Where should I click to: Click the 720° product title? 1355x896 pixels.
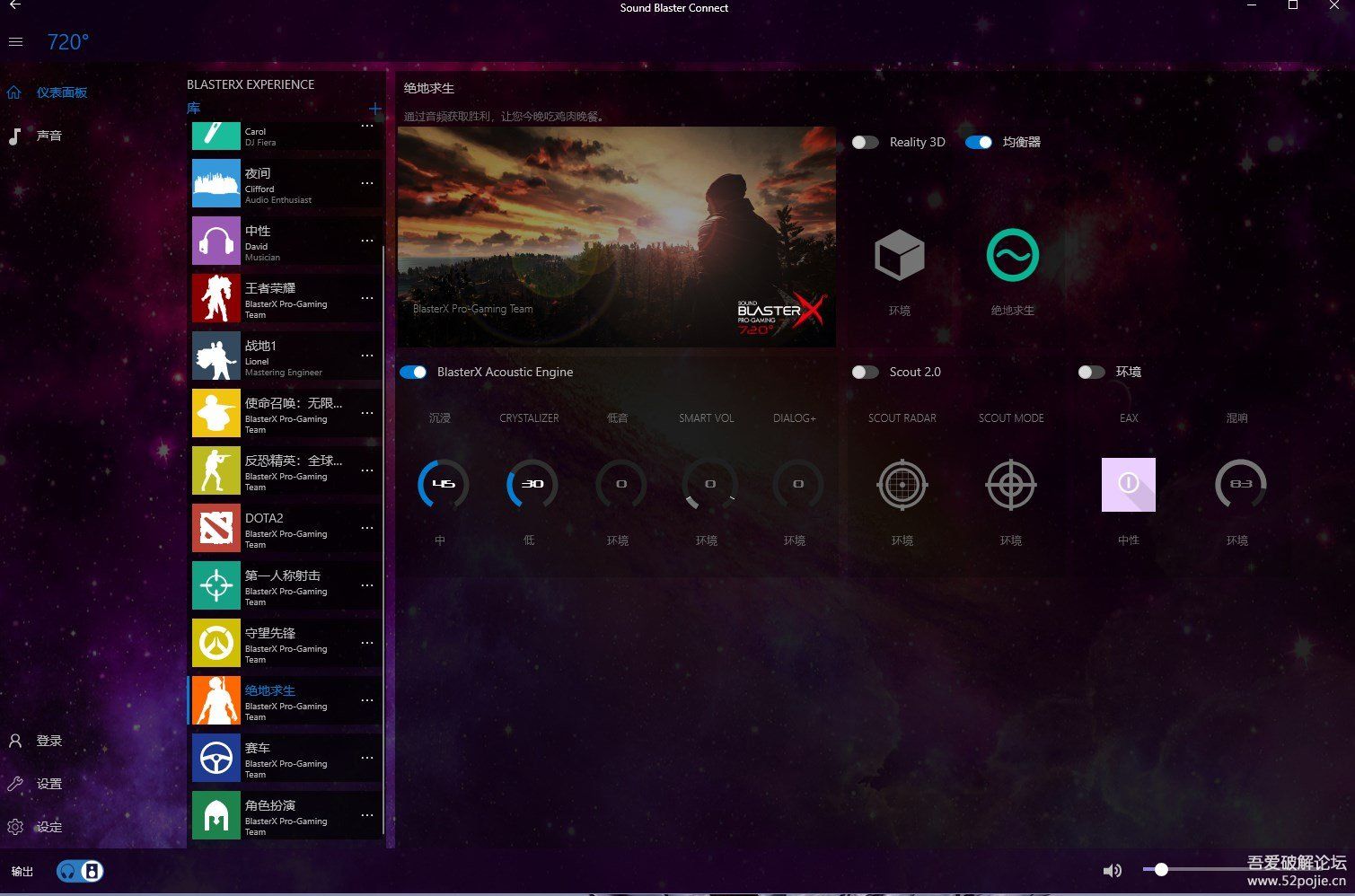[68, 42]
